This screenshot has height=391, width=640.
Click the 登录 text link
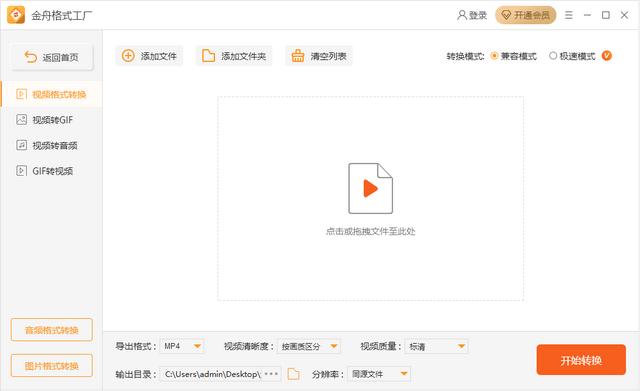478,15
